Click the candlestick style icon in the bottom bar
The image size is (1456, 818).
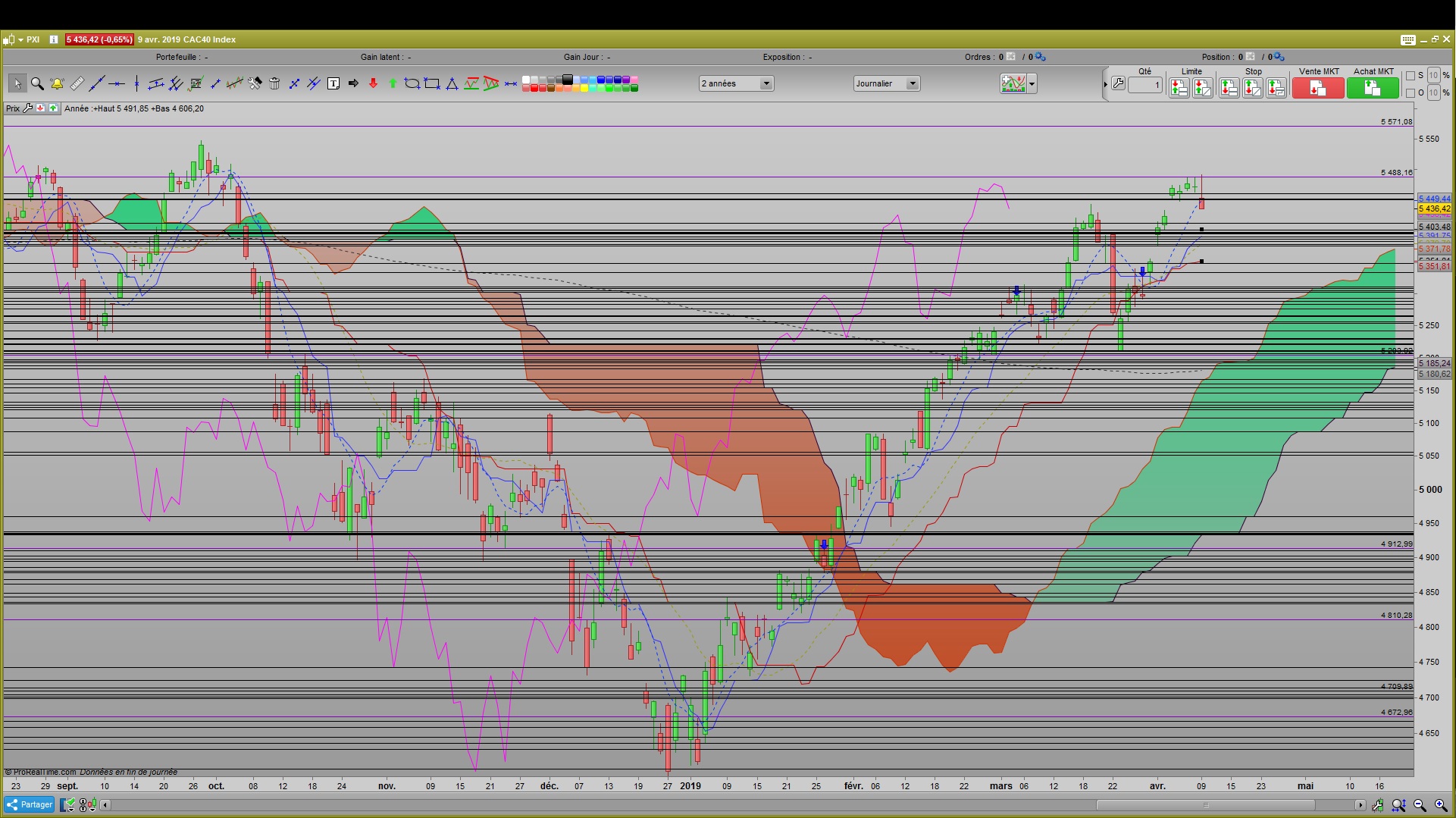point(92,804)
